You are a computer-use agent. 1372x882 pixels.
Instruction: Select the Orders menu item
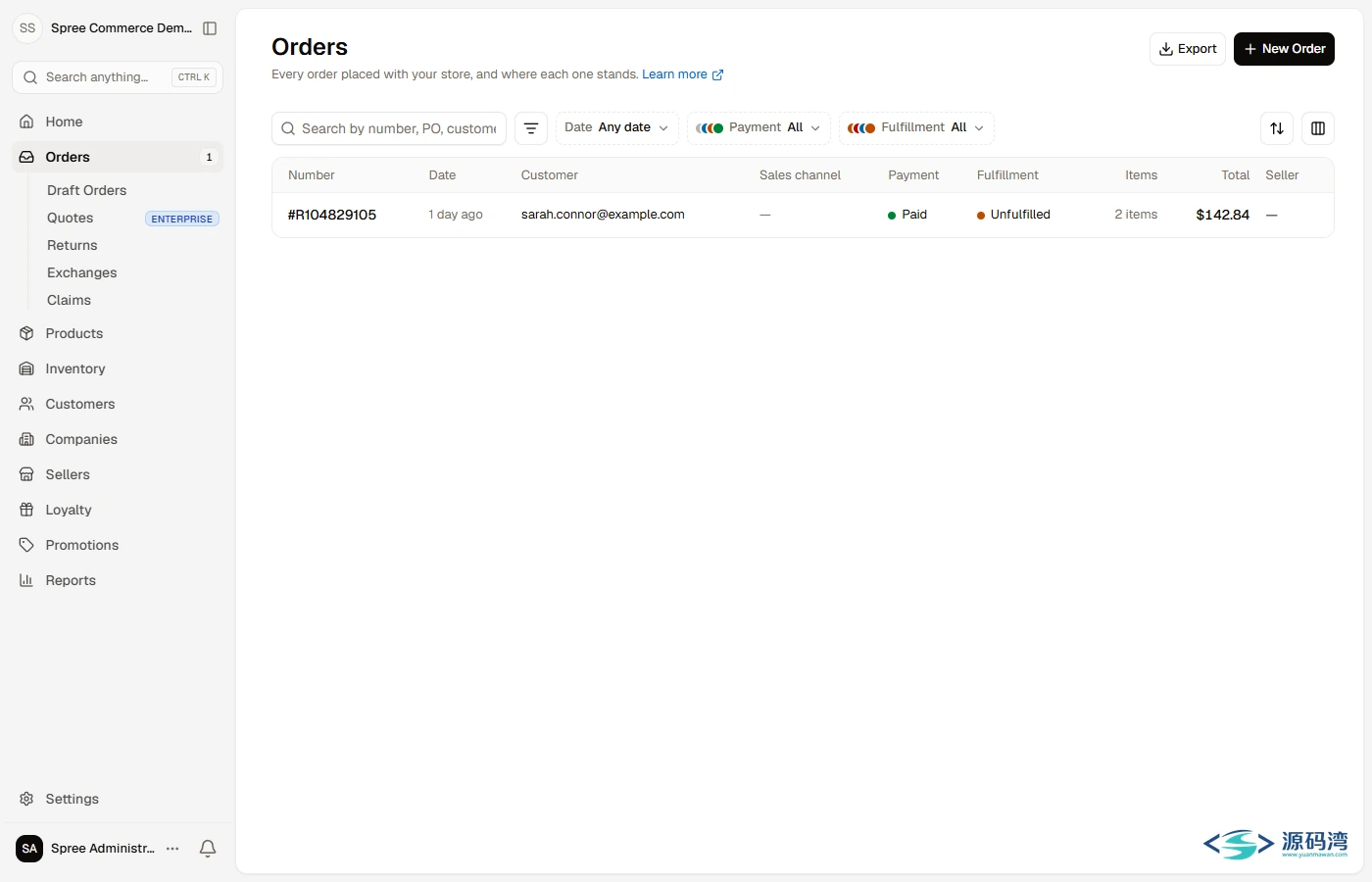[118, 157]
